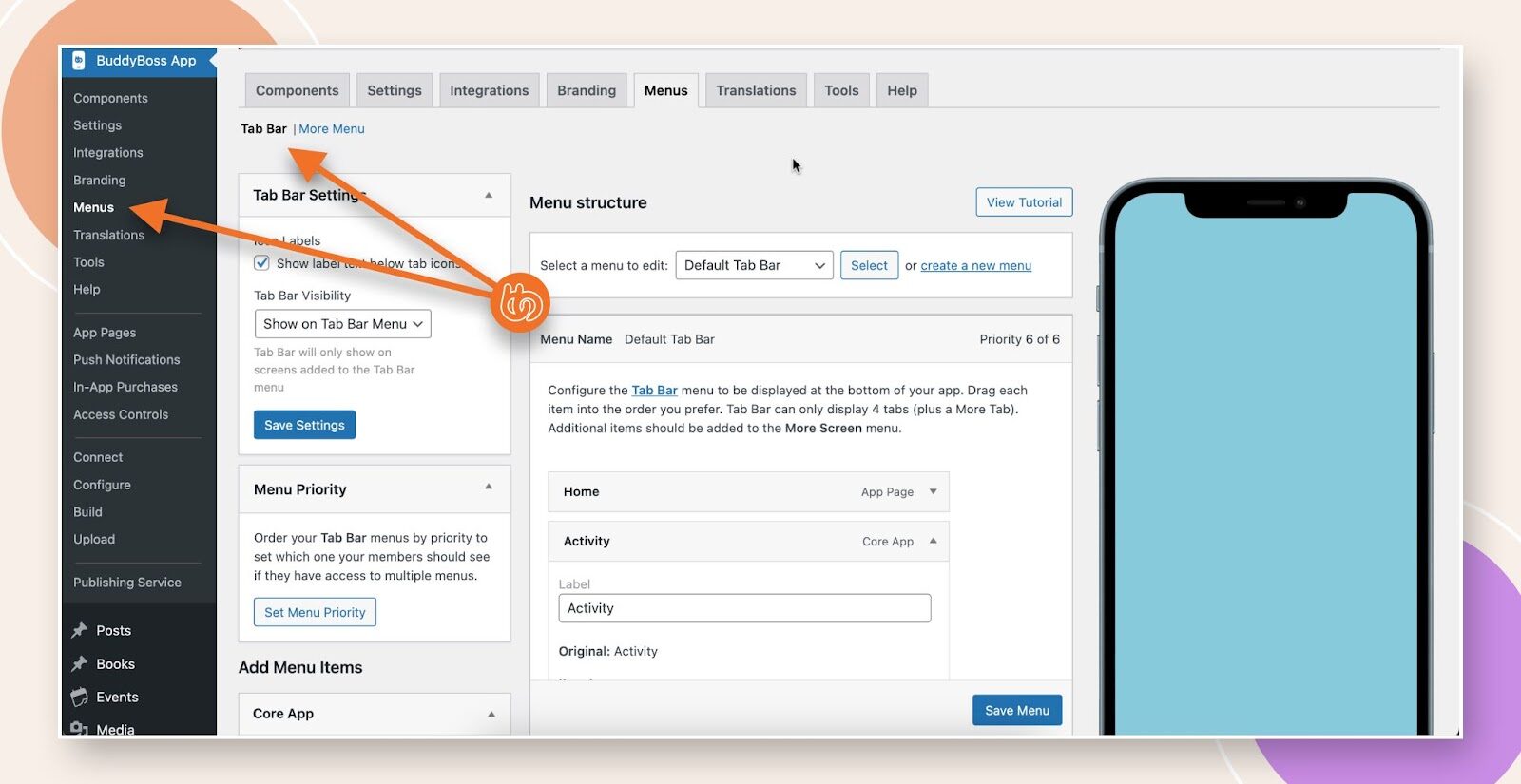The width and height of the screenshot is (1521, 784).
Task: Click the Set Menu Priority button
Action: [315, 612]
